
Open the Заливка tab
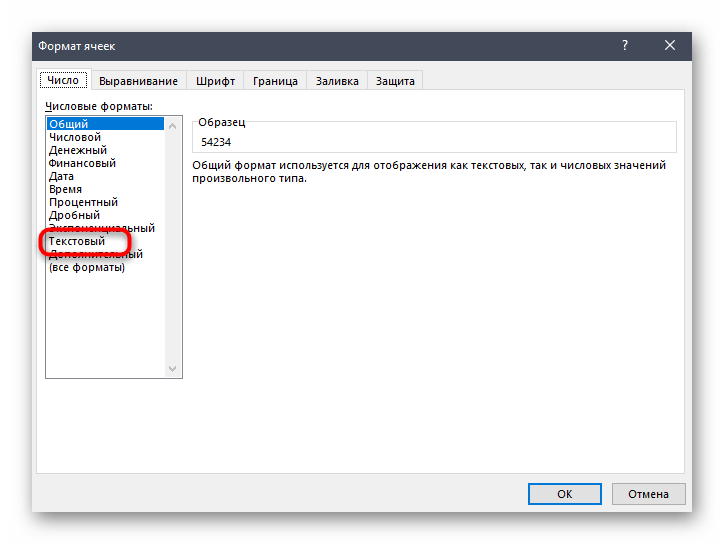pos(337,81)
